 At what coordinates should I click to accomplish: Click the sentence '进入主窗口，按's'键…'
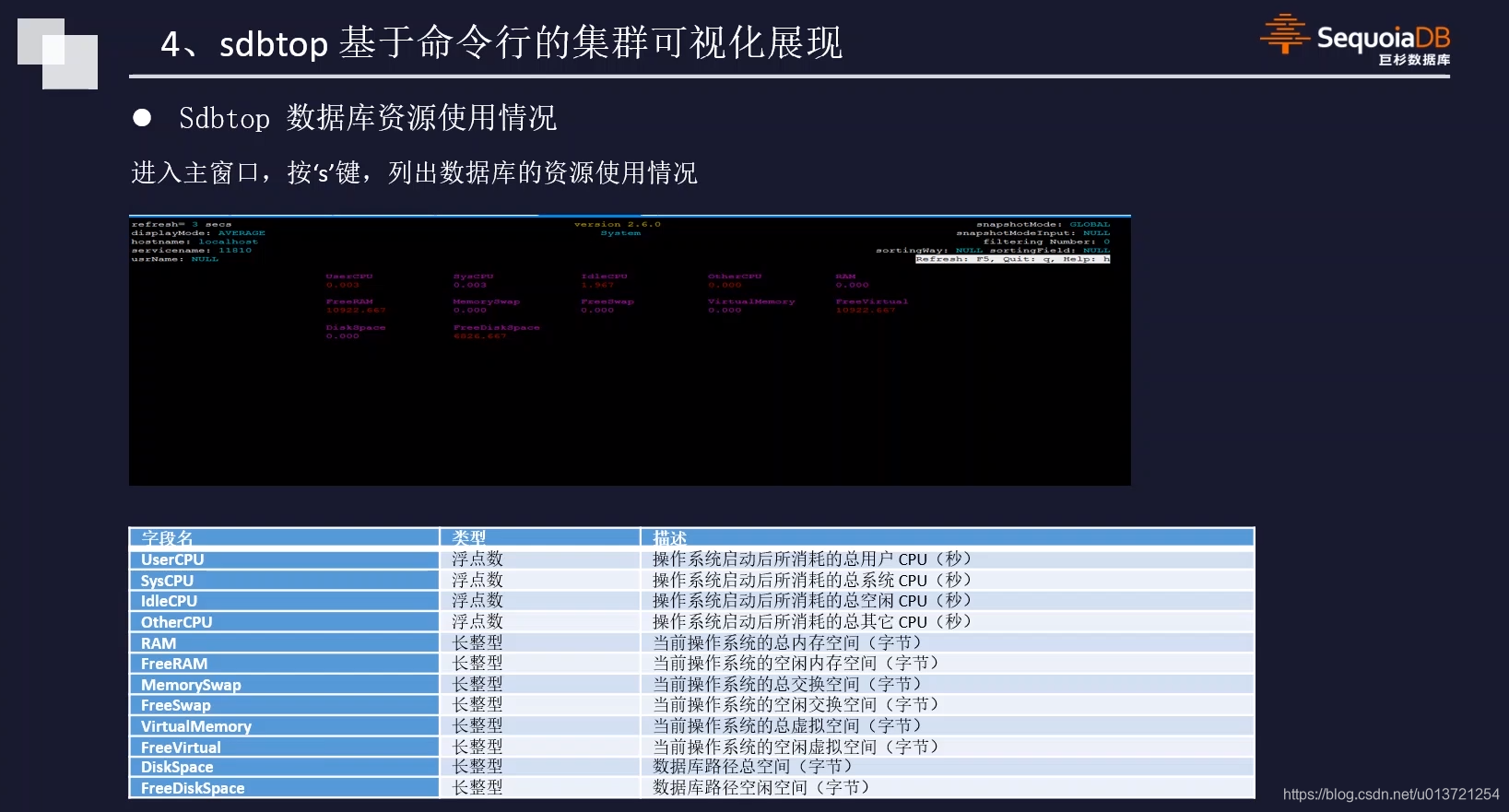(414, 172)
